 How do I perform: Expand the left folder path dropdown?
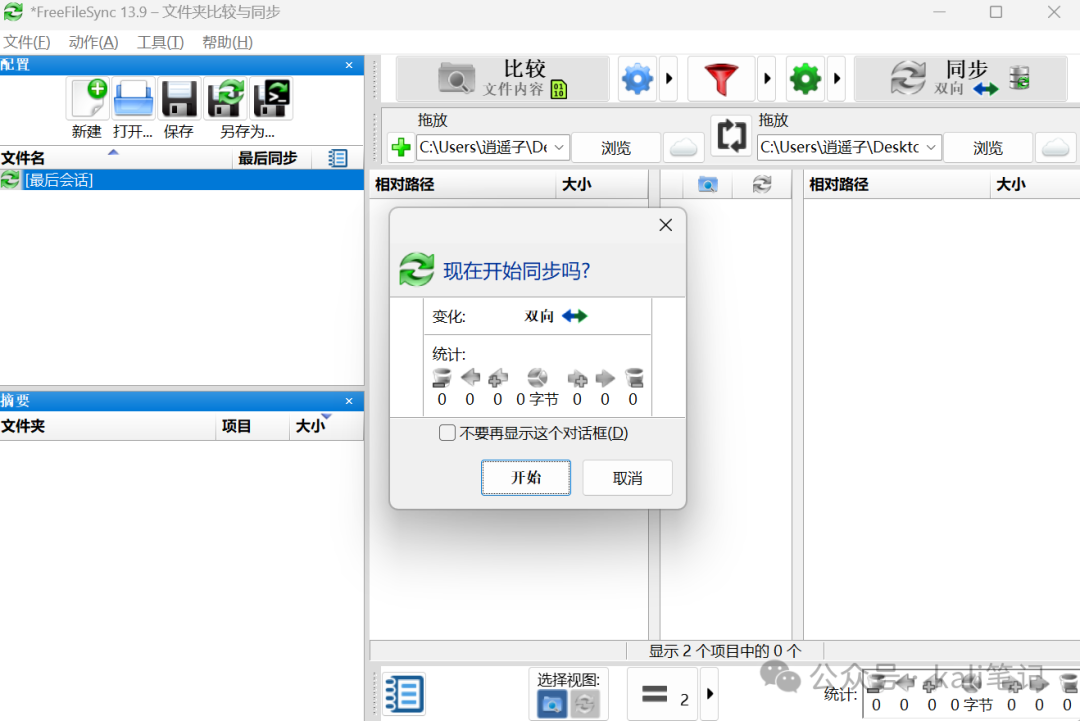559,148
